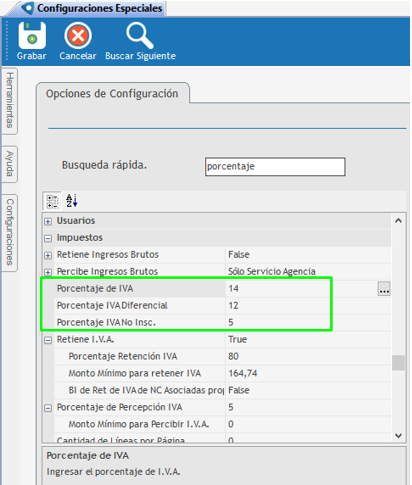Sort properties alphabetically with A-Z icon
Image resolution: width=412 pixels, height=485 pixels.
[x=71, y=201]
